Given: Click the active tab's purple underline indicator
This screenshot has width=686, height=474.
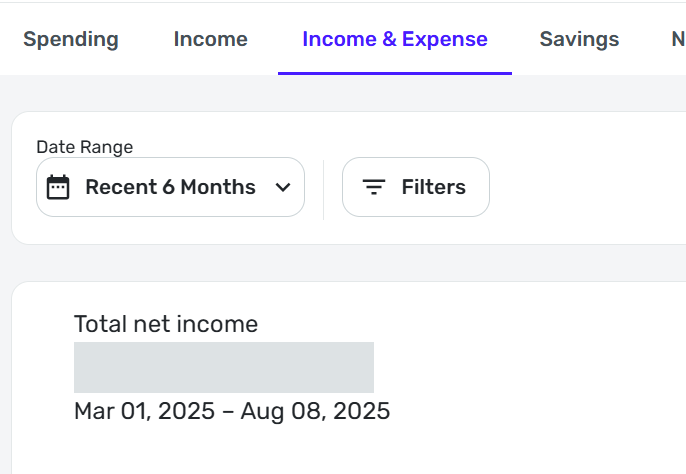Looking at the screenshot, I should point(394,73).
